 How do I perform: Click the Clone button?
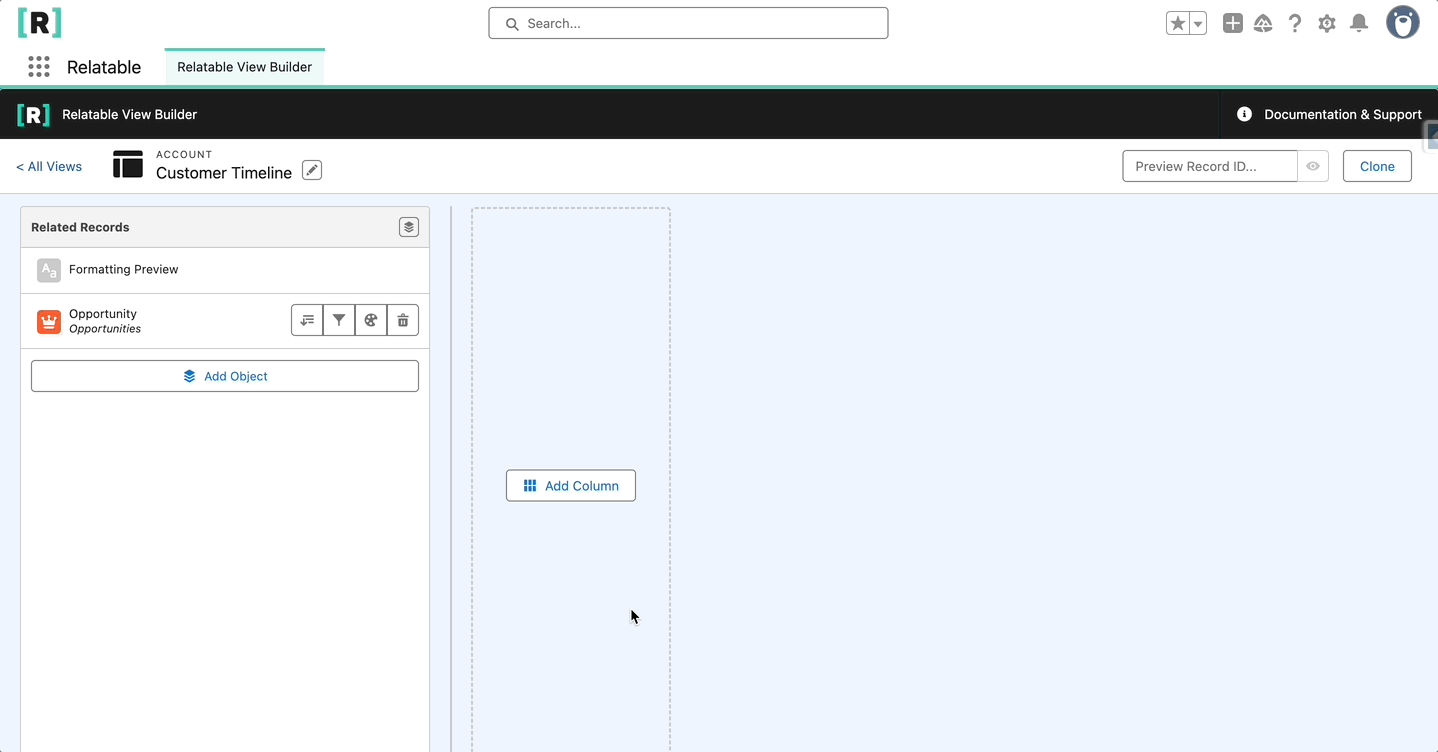point(1377,167)
